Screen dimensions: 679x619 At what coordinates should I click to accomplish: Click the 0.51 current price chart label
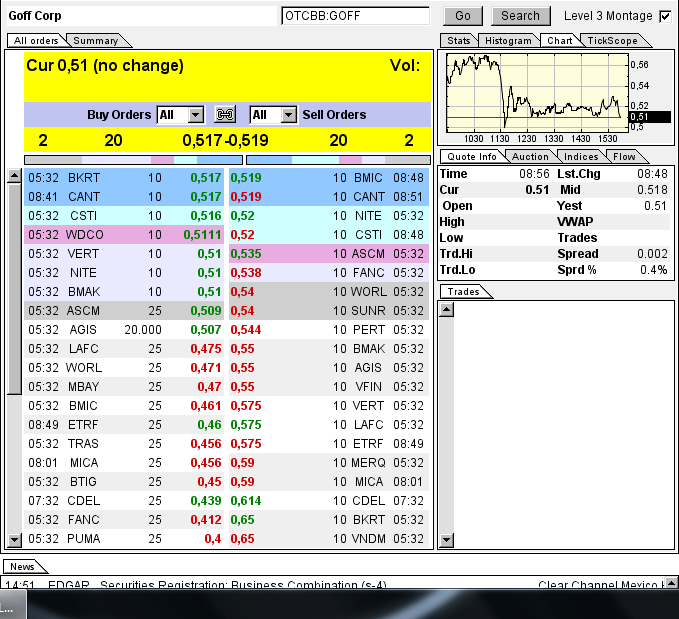pos(650,117)
